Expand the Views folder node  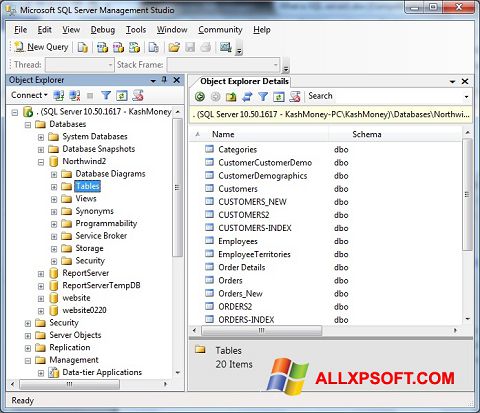pos(54,199)
